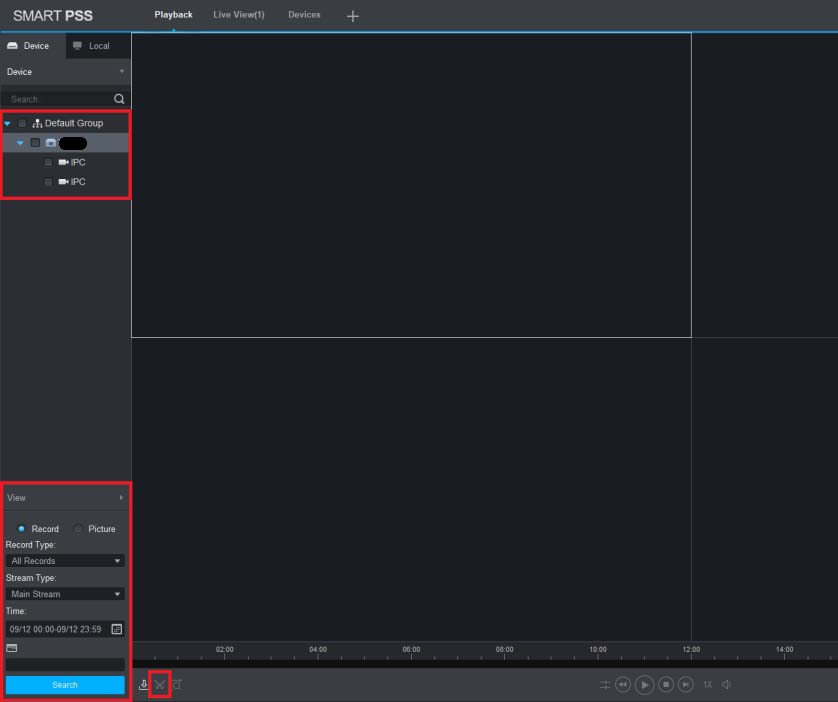Expand the View panel arrow
Image resolution: width=838 pixels, height=702 pixels.
click(x=121, y=497)
